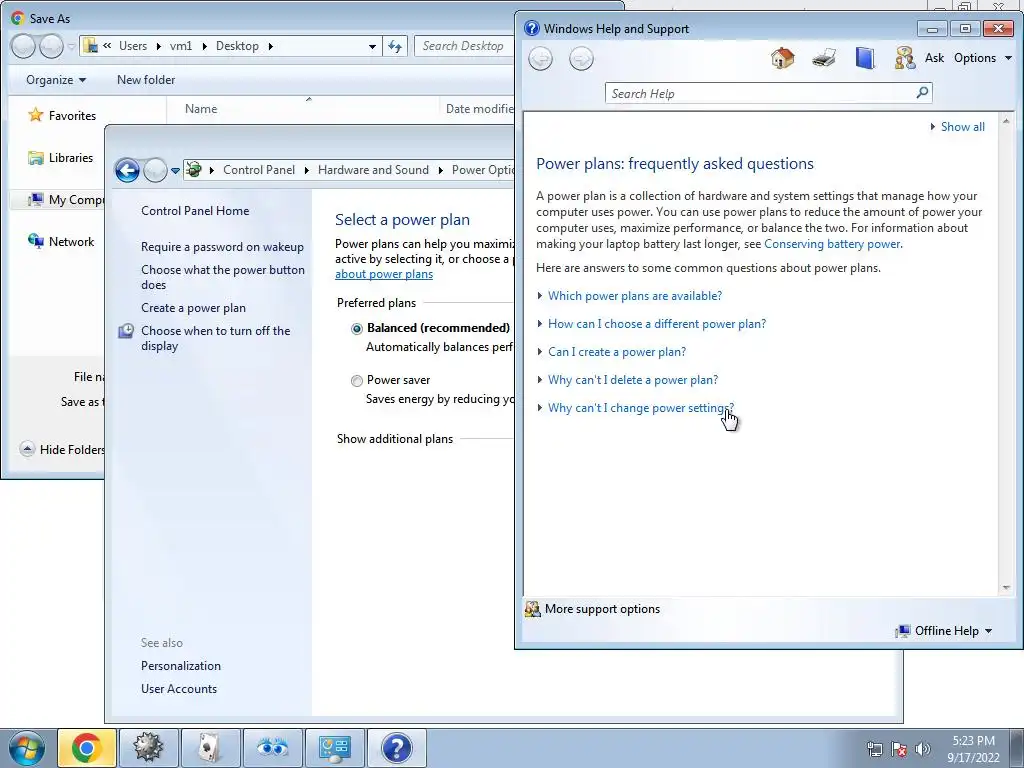Open the Solitaire cards taskbar icon
This screenshot has width=1024, height=768.
coord(210,748)
